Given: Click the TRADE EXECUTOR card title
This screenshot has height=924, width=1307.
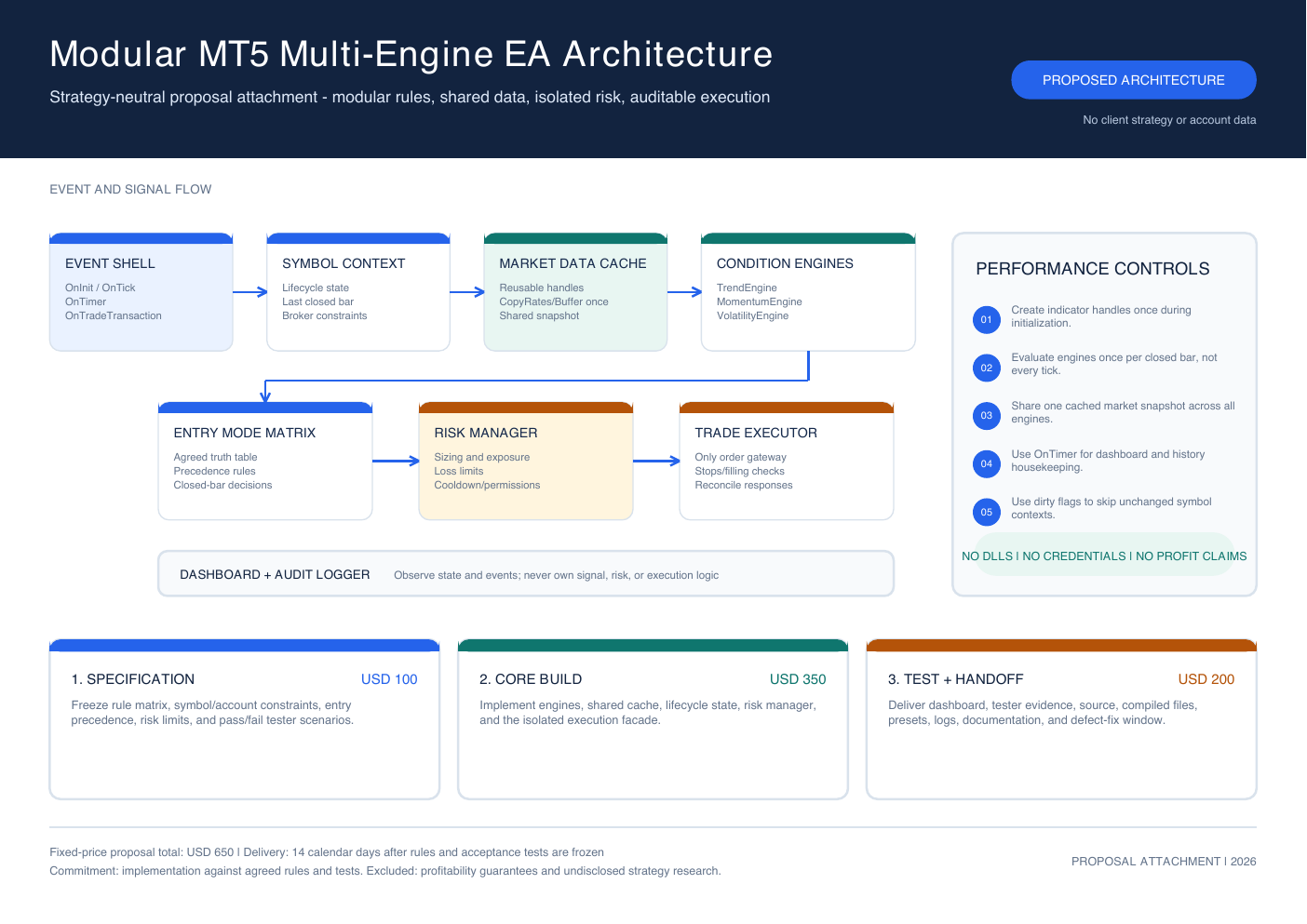Looking at the screenshot, I should point(756,433).
